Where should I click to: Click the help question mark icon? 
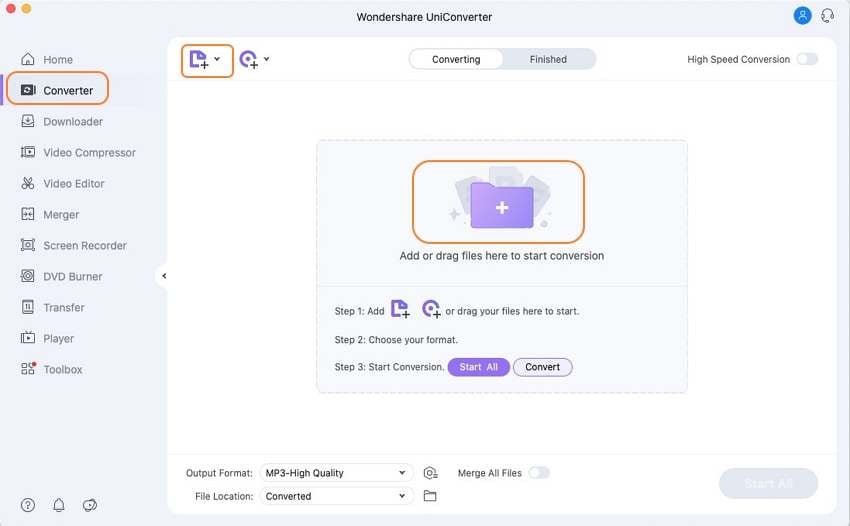(x=28, y=505)
